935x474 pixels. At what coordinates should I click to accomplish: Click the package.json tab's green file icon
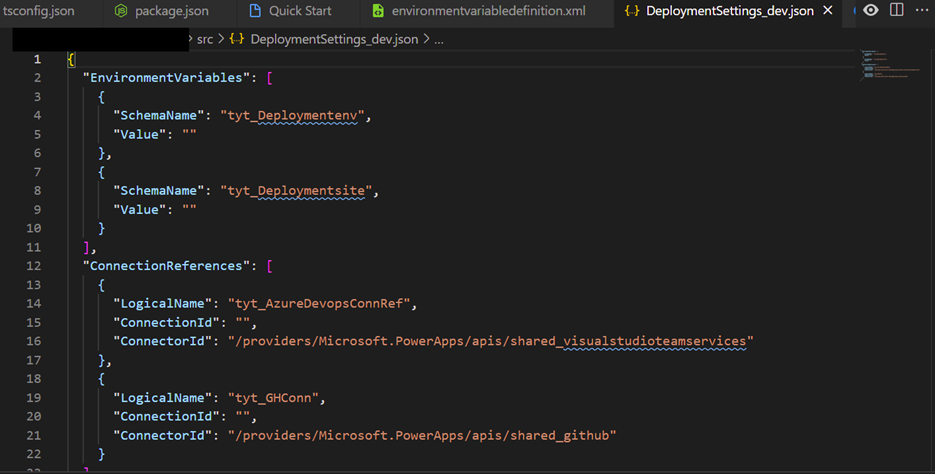coord(121,11)
